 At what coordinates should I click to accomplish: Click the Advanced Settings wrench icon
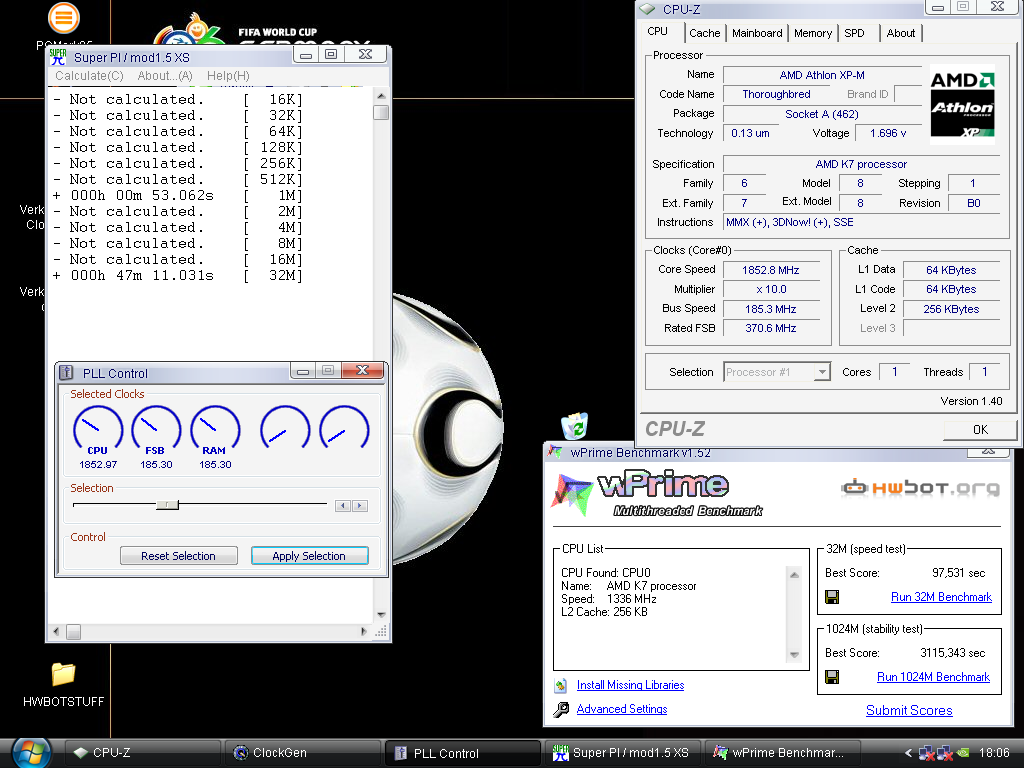click(560, 709)
